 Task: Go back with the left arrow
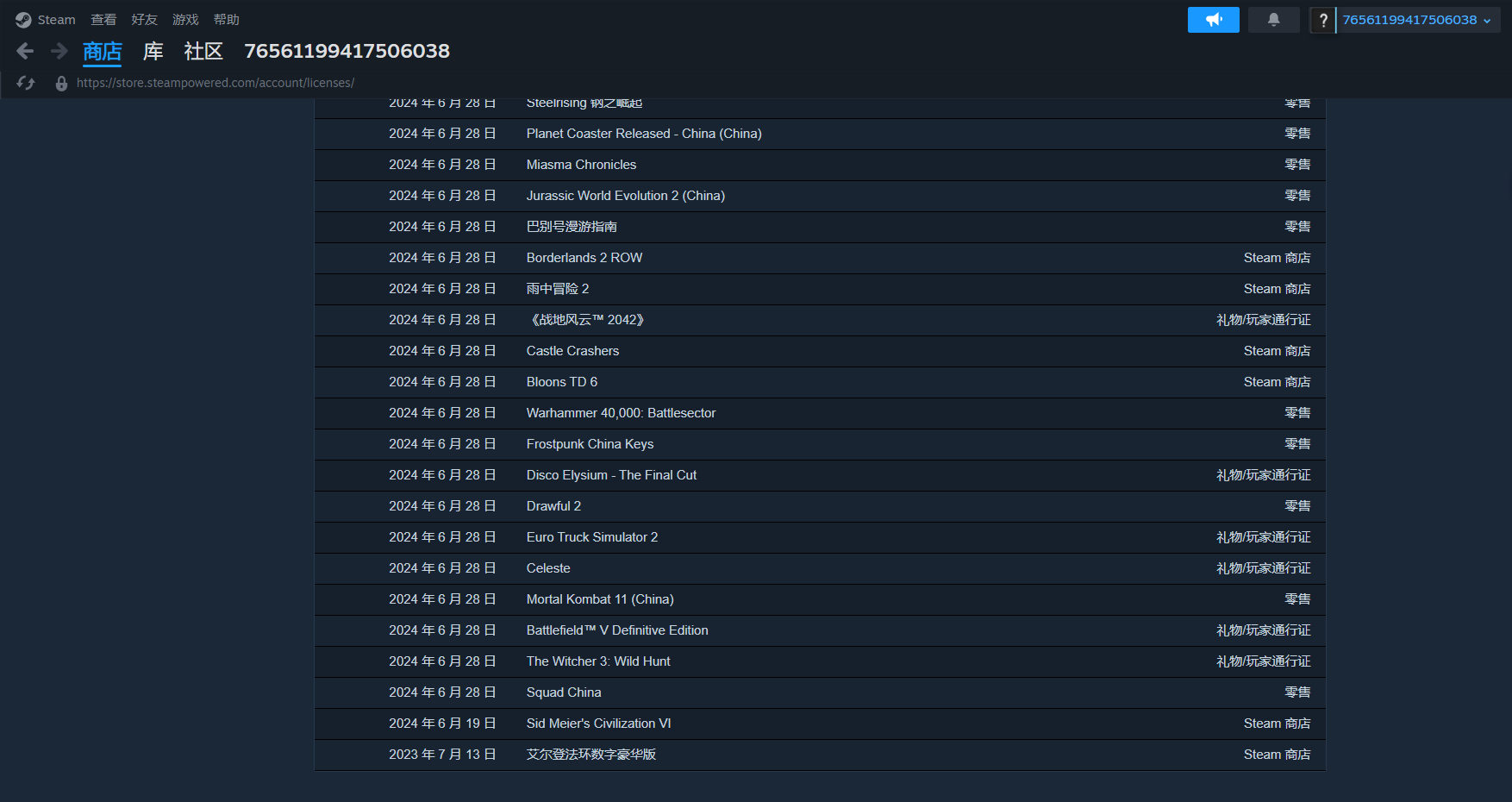[25, 52]
